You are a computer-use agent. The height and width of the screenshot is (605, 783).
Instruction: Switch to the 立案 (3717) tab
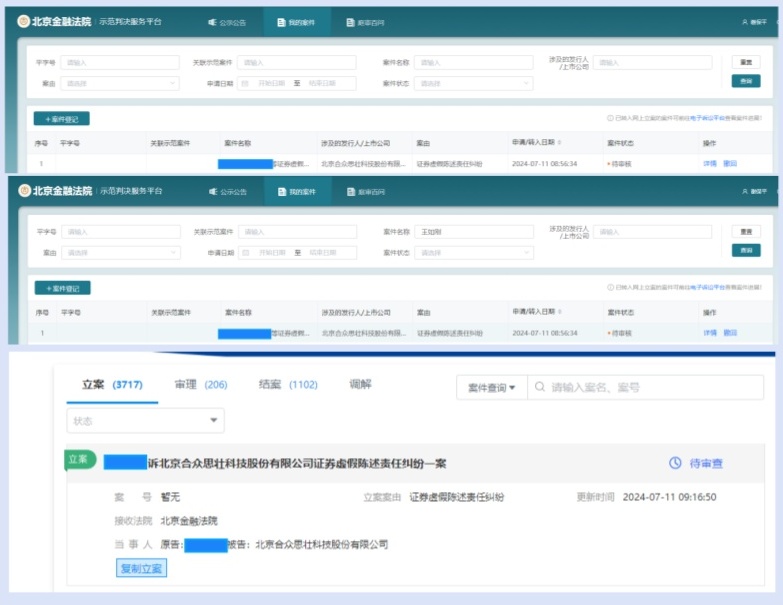tap(112, 384)
